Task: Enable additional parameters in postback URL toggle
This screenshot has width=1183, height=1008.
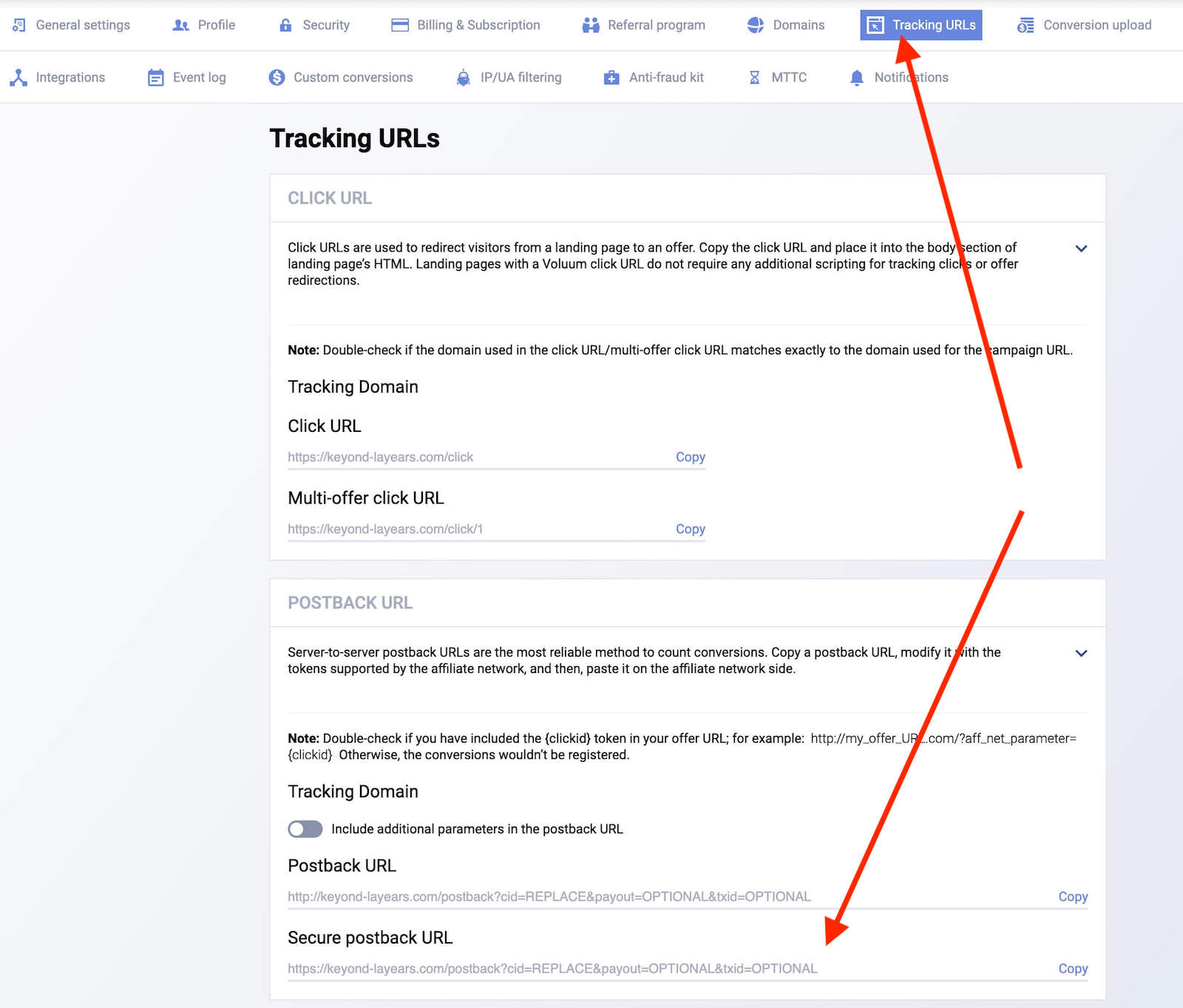Action: 305,829
